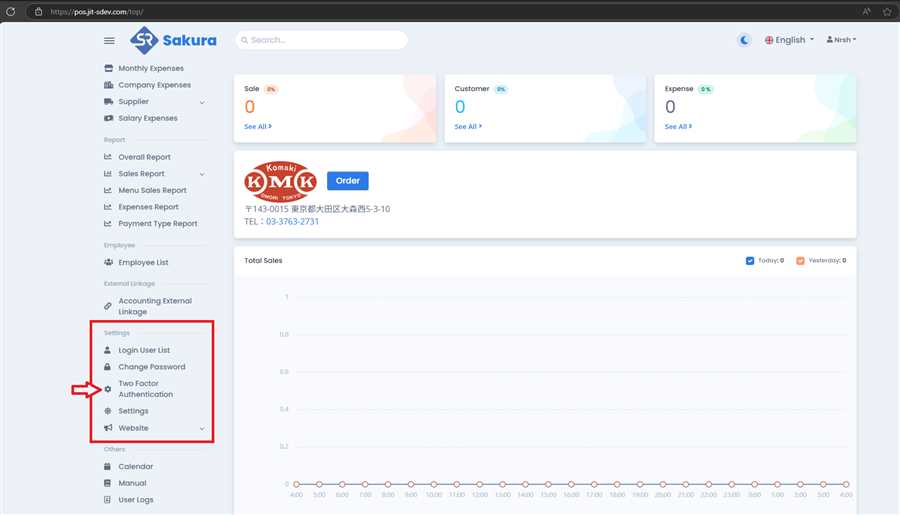
Task: Click the Change Password lock icon
Action: point(108,367)
